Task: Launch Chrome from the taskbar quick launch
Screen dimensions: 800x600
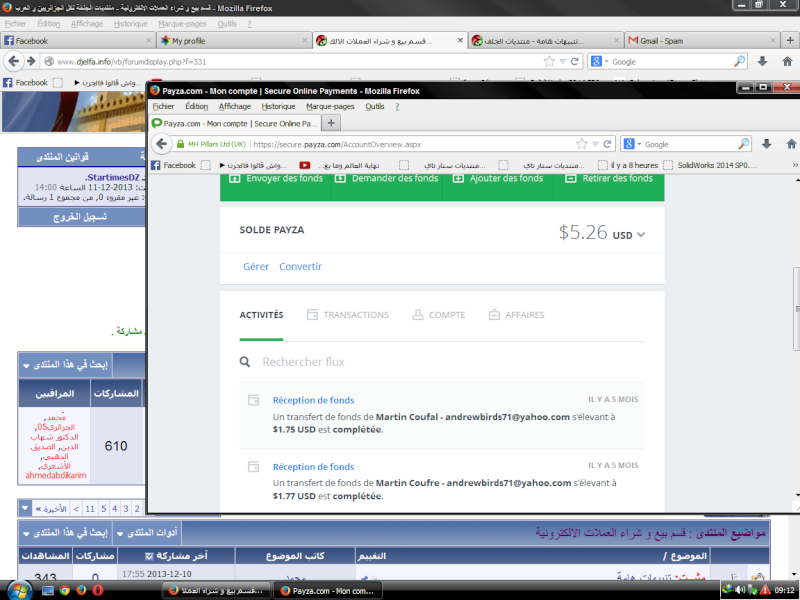Action: [64, 591]
